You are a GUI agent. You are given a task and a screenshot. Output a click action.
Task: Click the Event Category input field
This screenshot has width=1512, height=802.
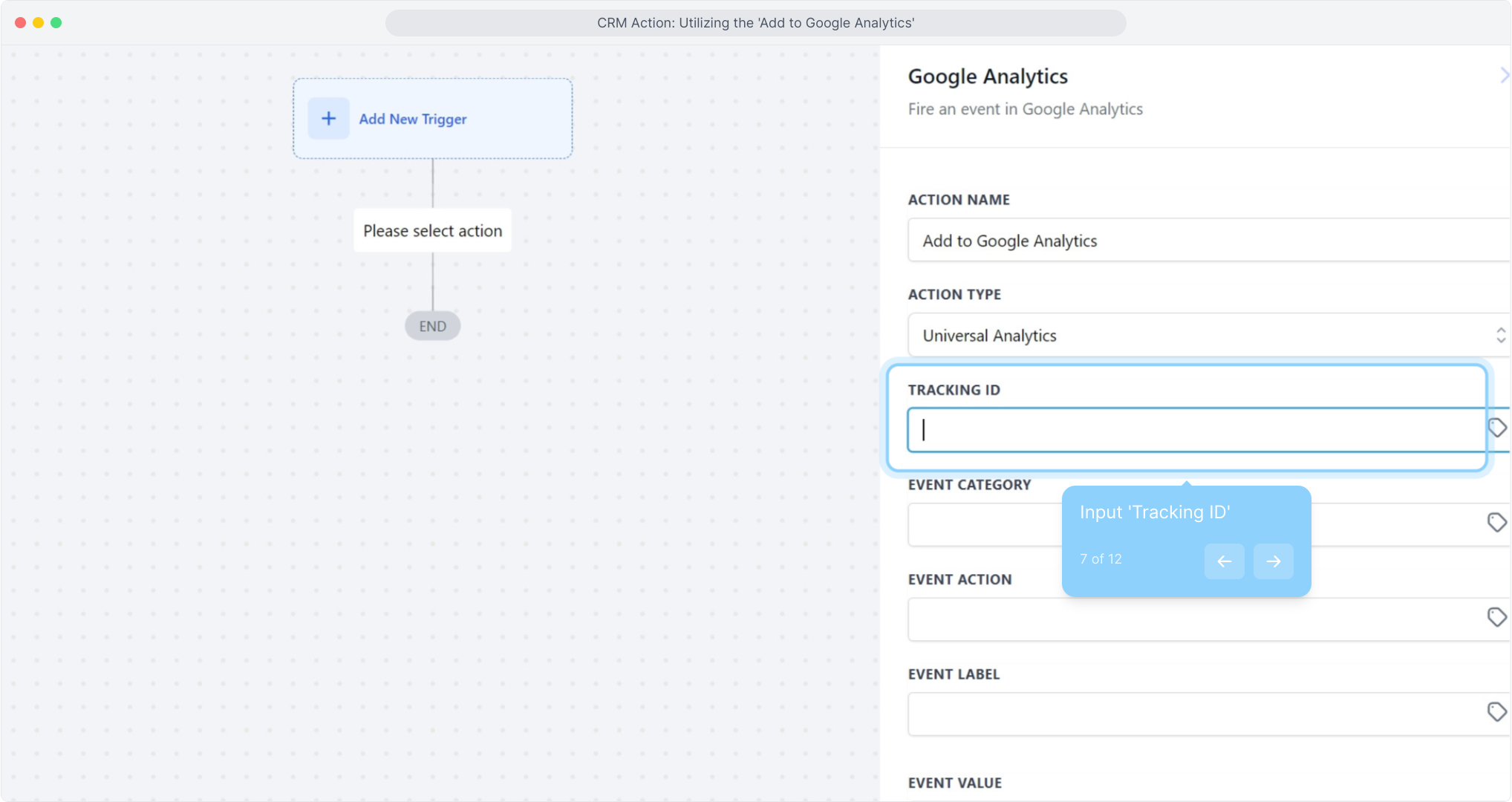[x=980, y=525]
